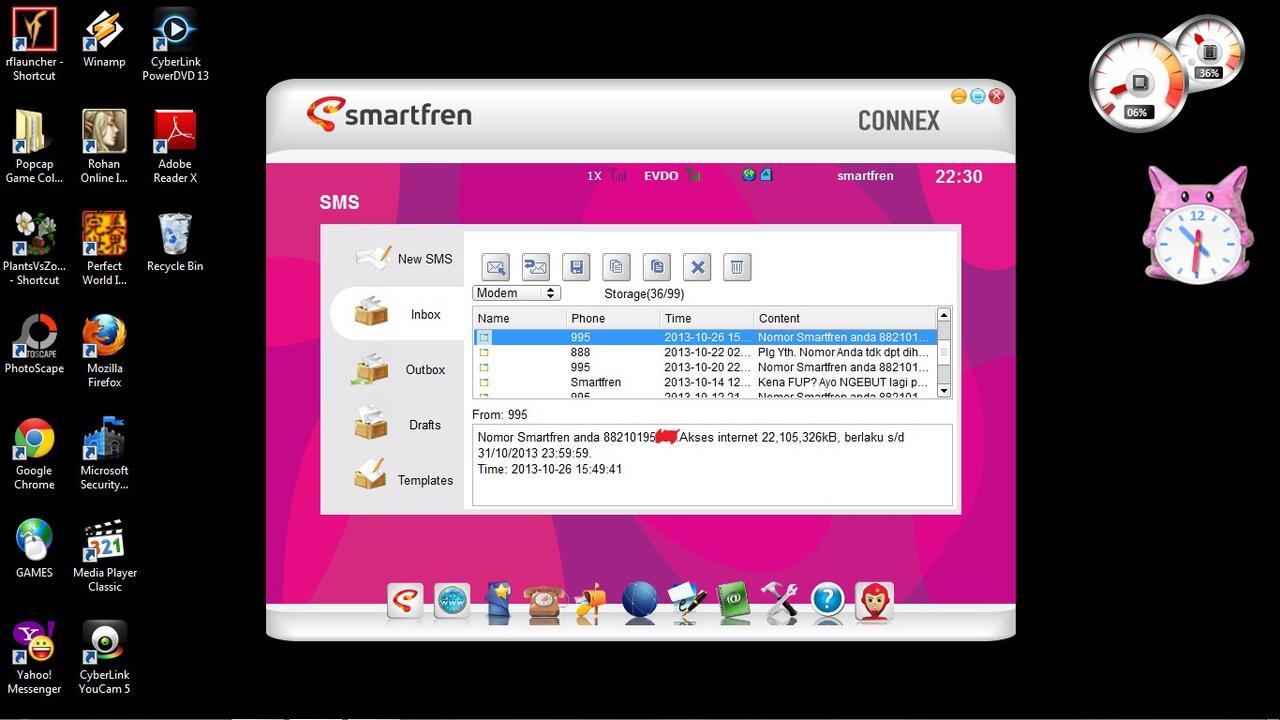Select the Outbox folder
Image resolution: width=1280 pixels, height=720 pixels.
point(398,369)
